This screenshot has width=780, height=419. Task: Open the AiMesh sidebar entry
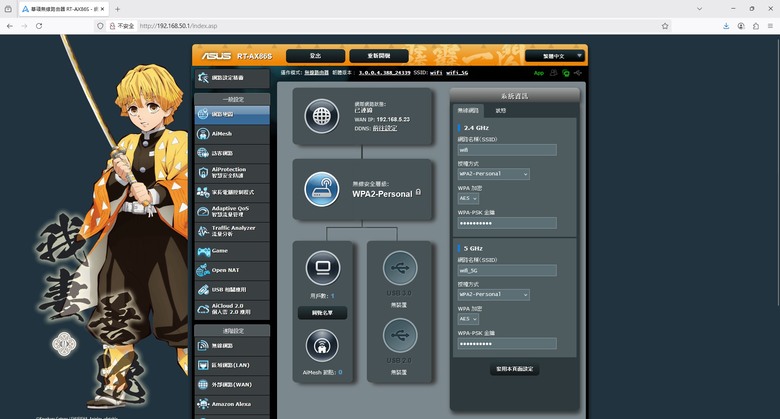(x=232, y=133)
